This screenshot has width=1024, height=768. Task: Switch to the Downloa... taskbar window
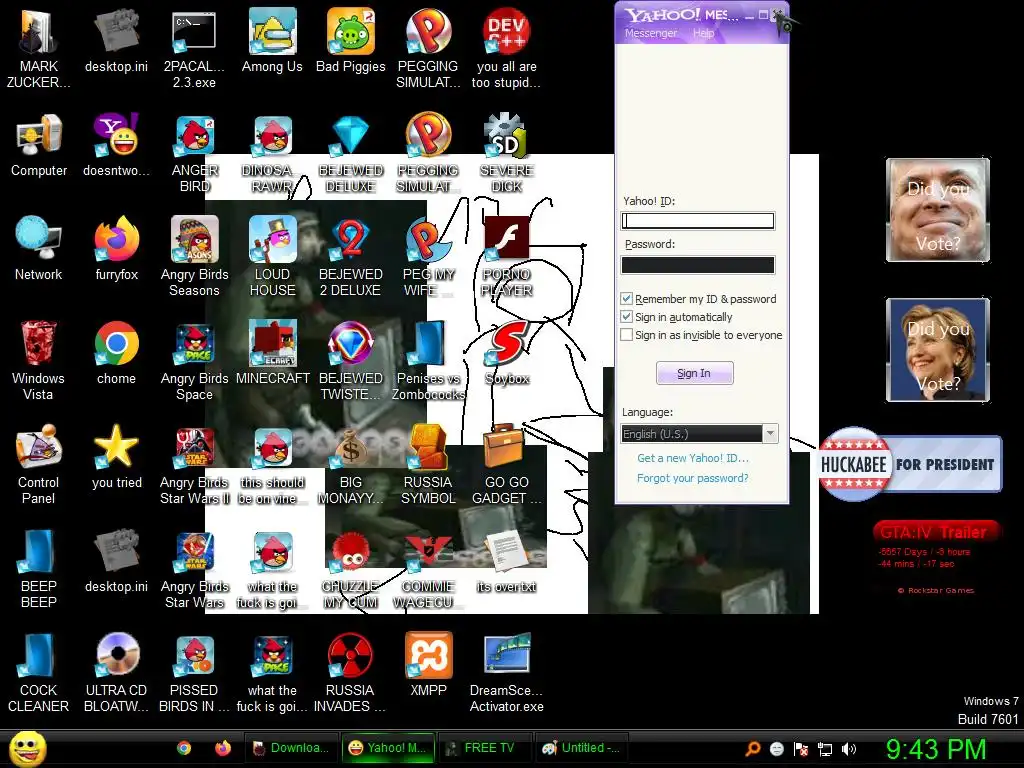tap(291, 748)
